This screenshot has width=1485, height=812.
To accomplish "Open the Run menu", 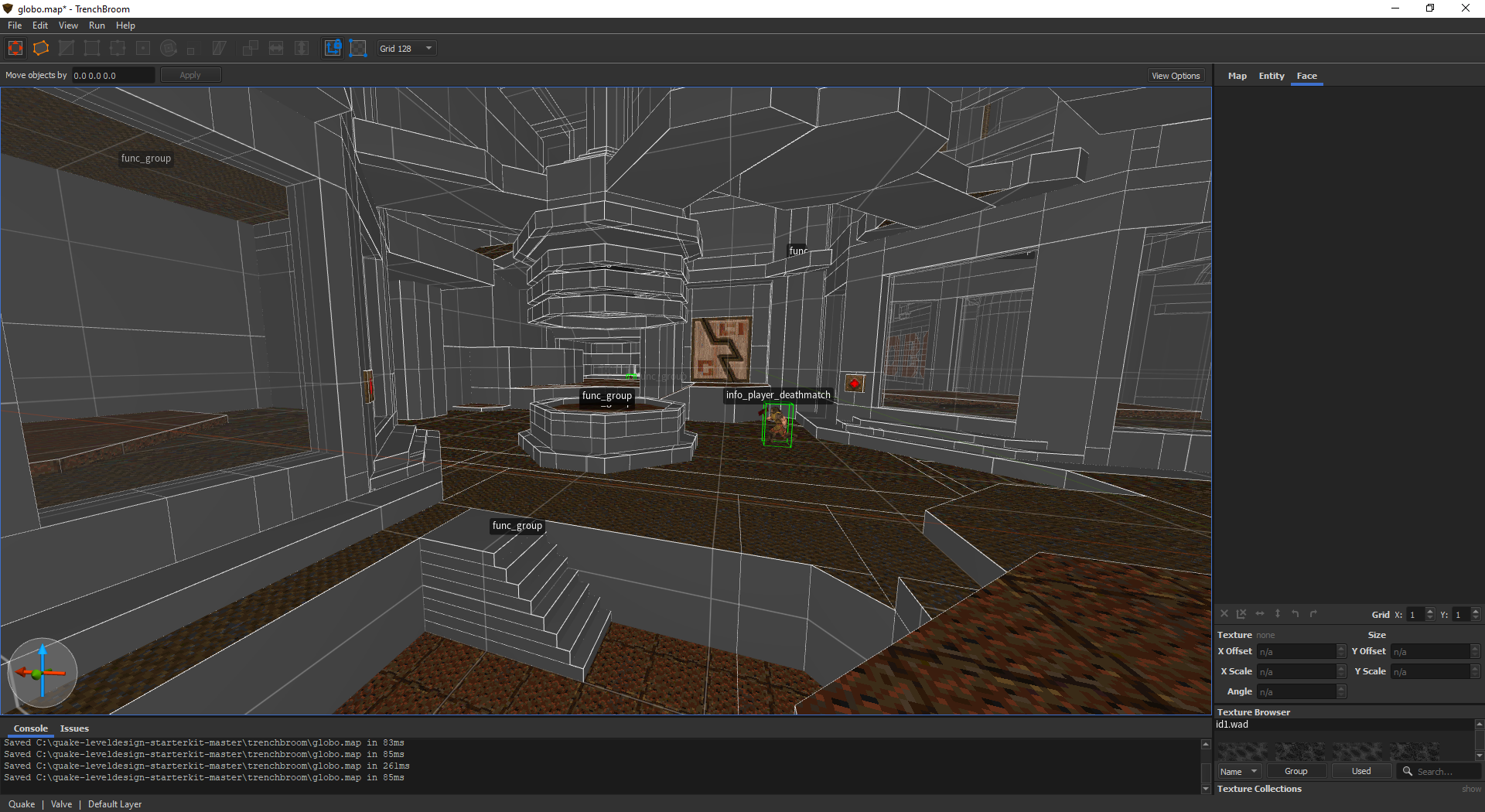I will click(97, 26).
